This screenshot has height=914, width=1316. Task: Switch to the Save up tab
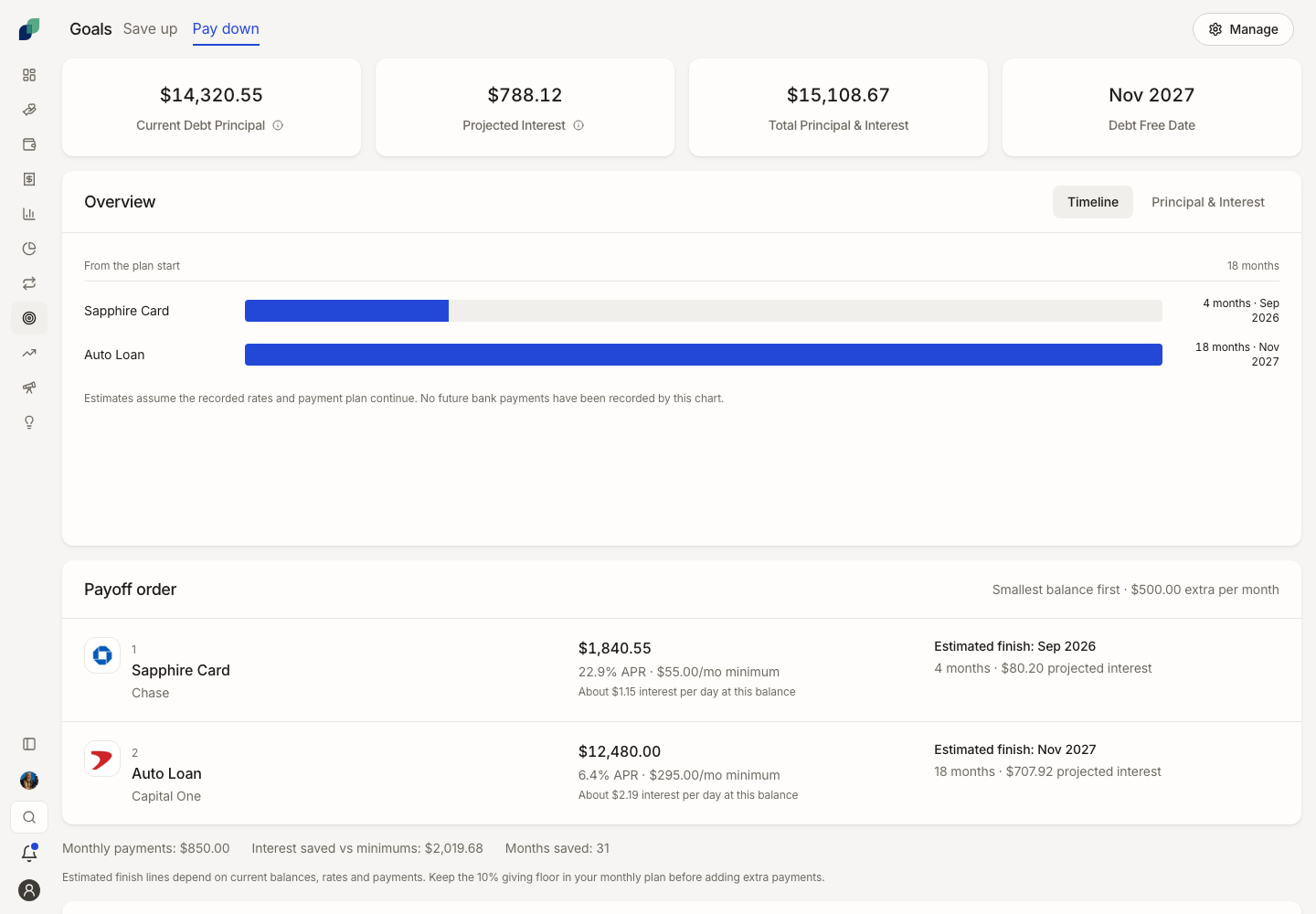150,29
